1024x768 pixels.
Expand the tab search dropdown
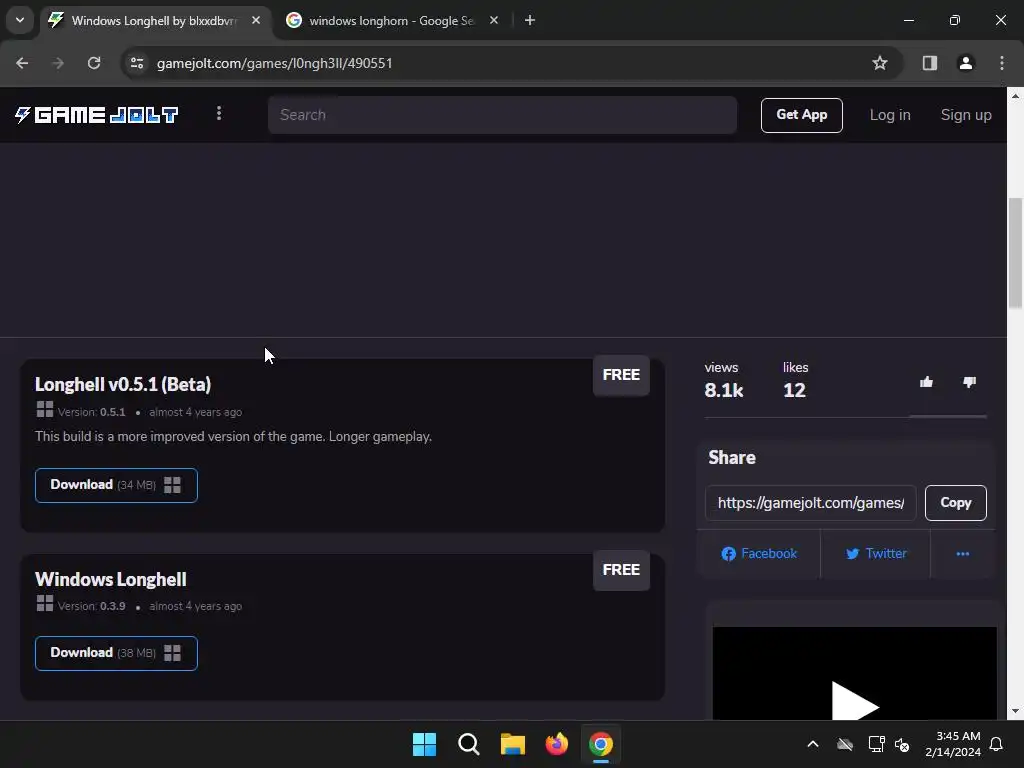[20, 20]
